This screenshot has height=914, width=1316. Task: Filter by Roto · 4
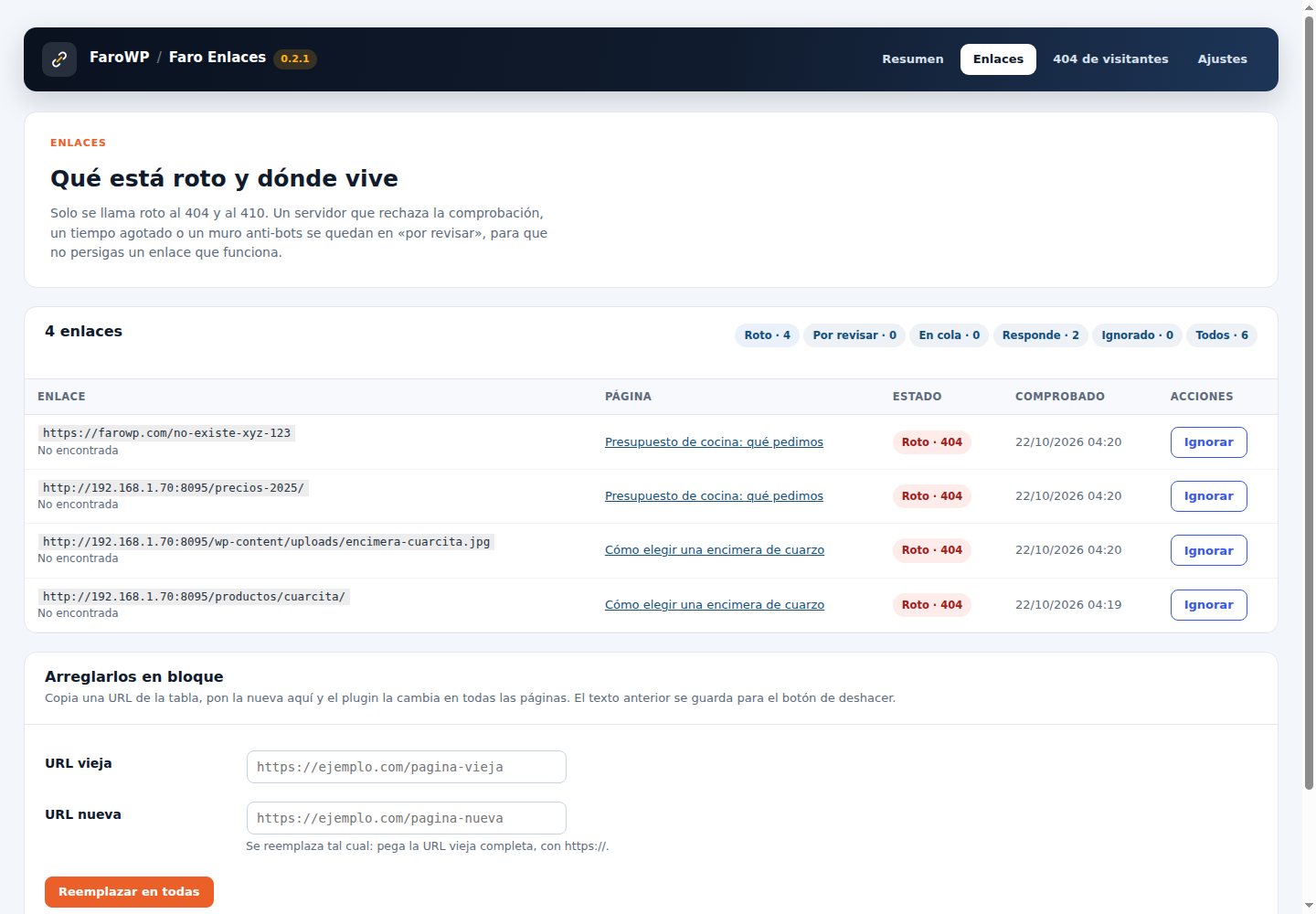767,335
